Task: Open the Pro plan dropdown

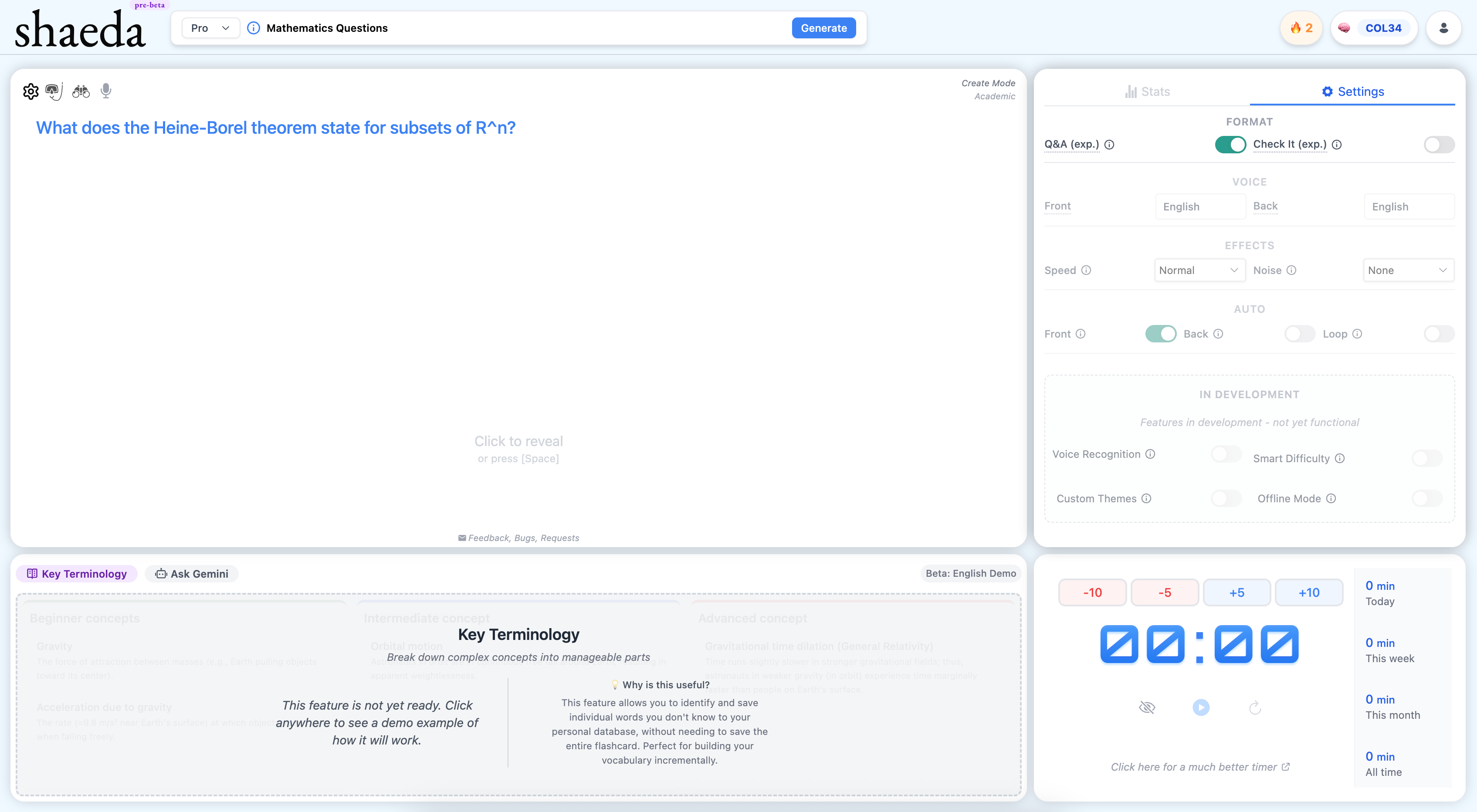Action: [x=210, y=28]
